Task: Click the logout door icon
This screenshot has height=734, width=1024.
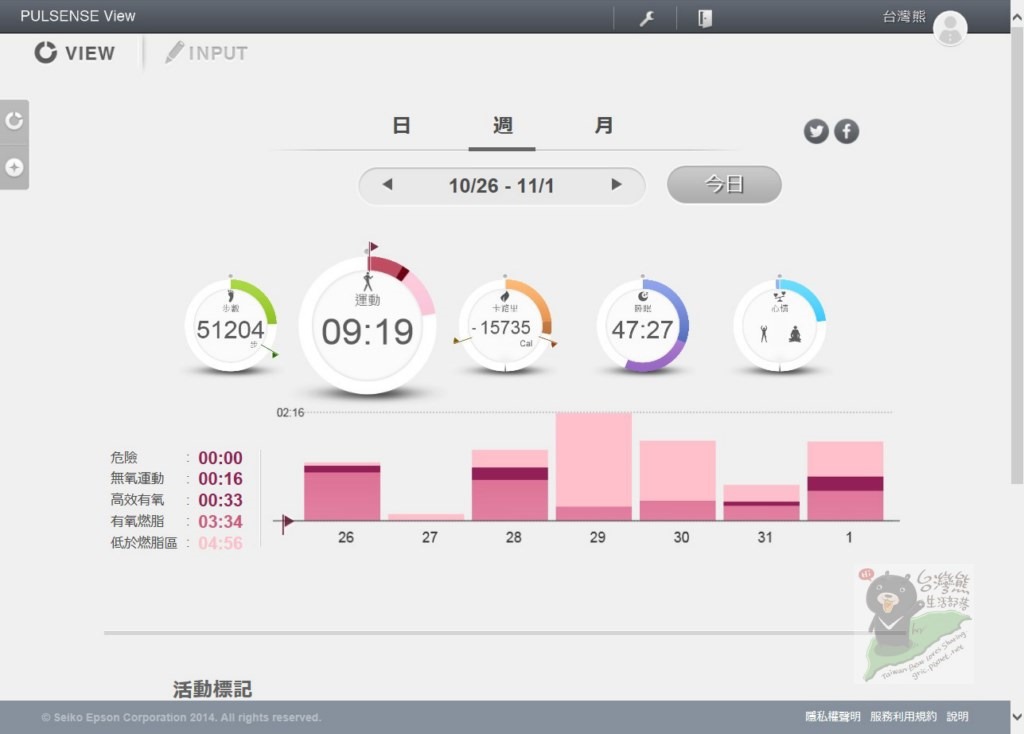Action: point(705,18)
